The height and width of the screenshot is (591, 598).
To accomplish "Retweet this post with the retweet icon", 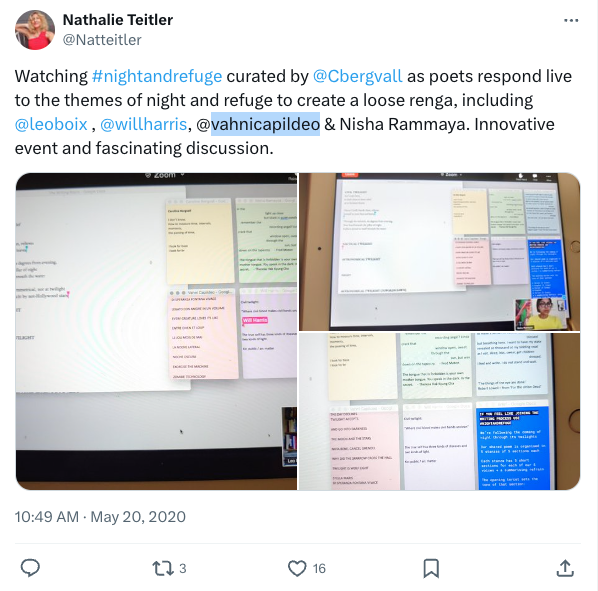I will click(x=163, y=568).
